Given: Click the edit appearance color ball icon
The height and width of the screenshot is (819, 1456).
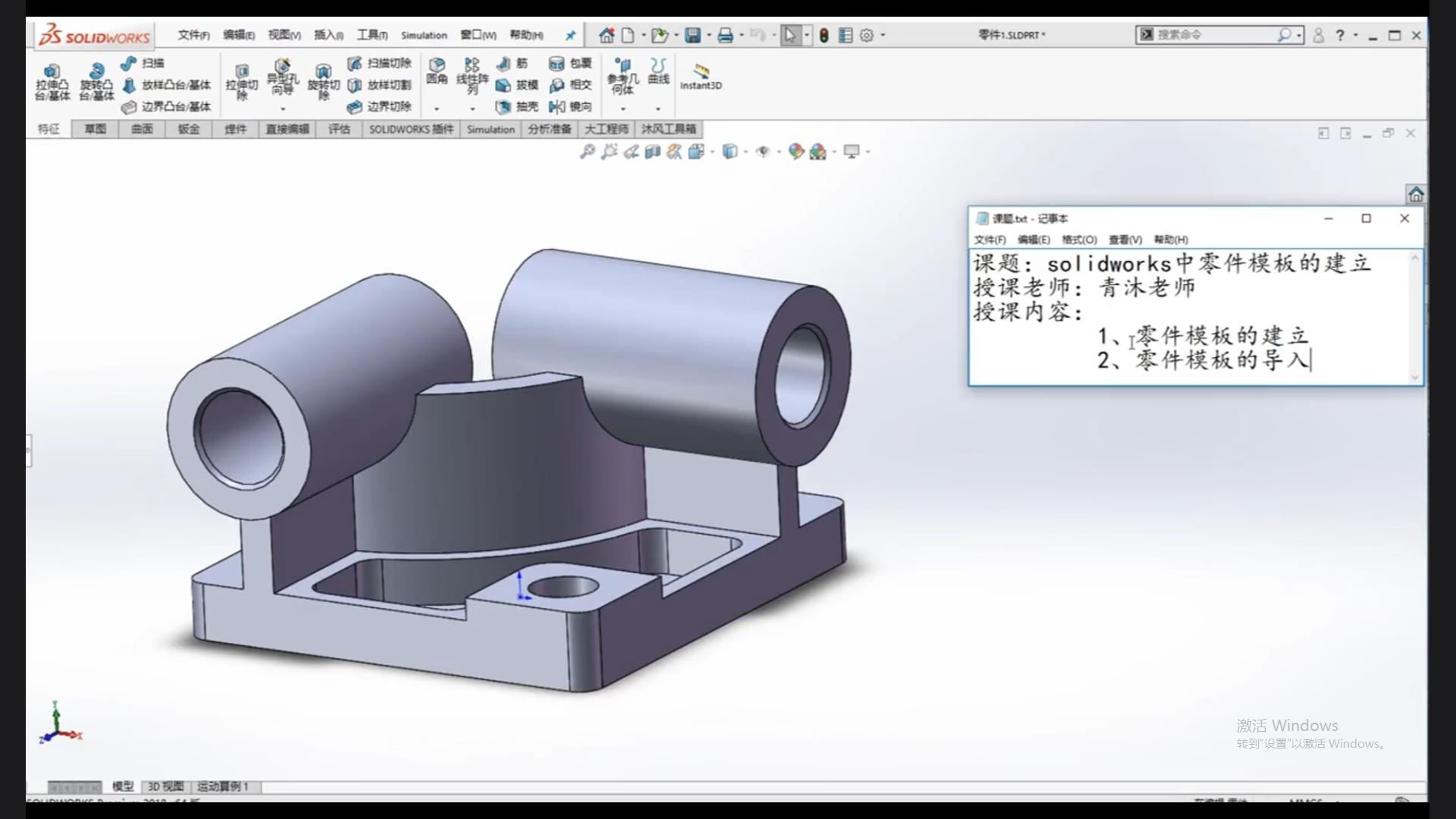Looking at the screenshot, I should (795, 152).
